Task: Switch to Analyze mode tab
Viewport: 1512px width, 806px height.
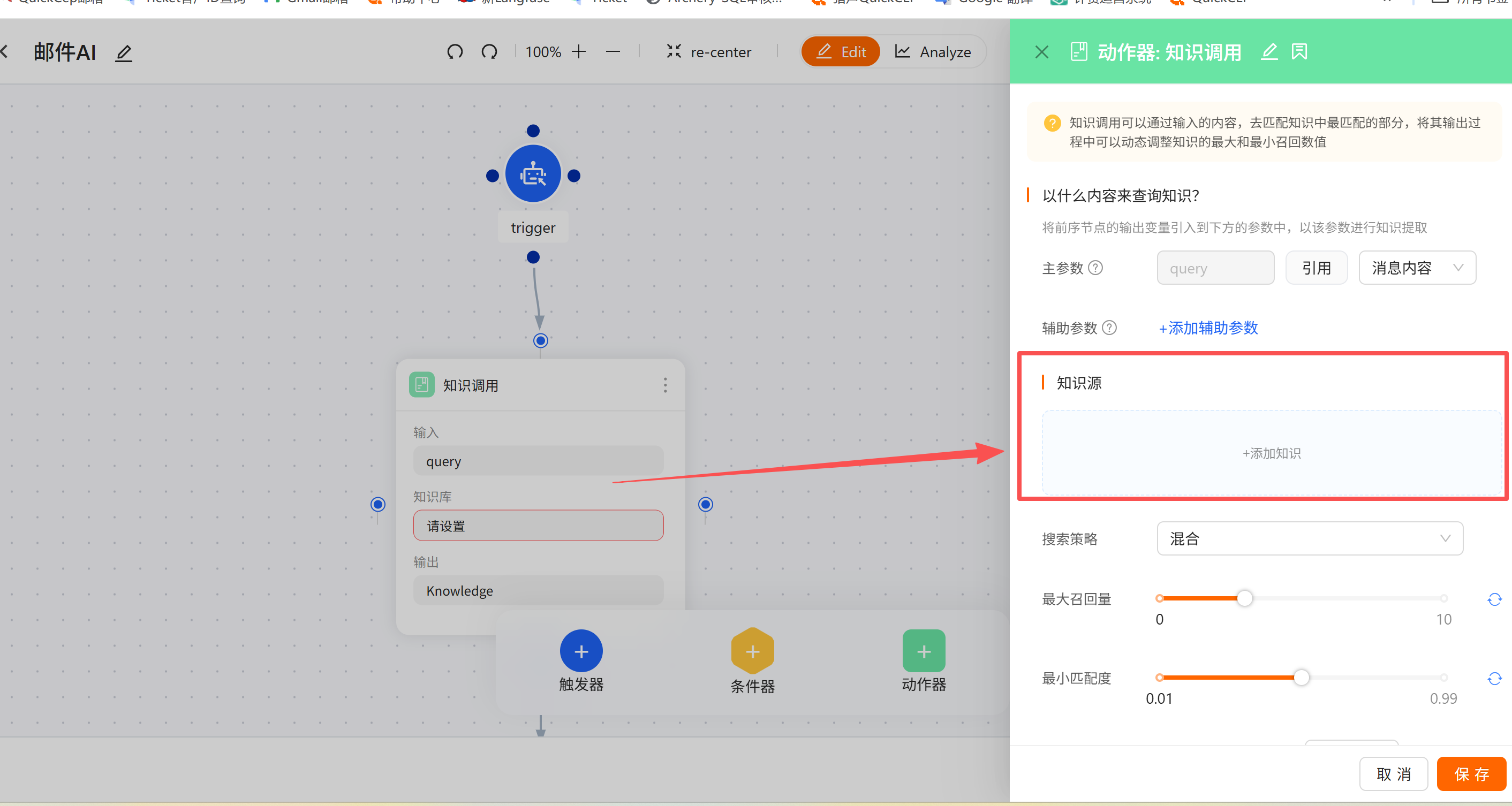Action: tap(933, 51)
